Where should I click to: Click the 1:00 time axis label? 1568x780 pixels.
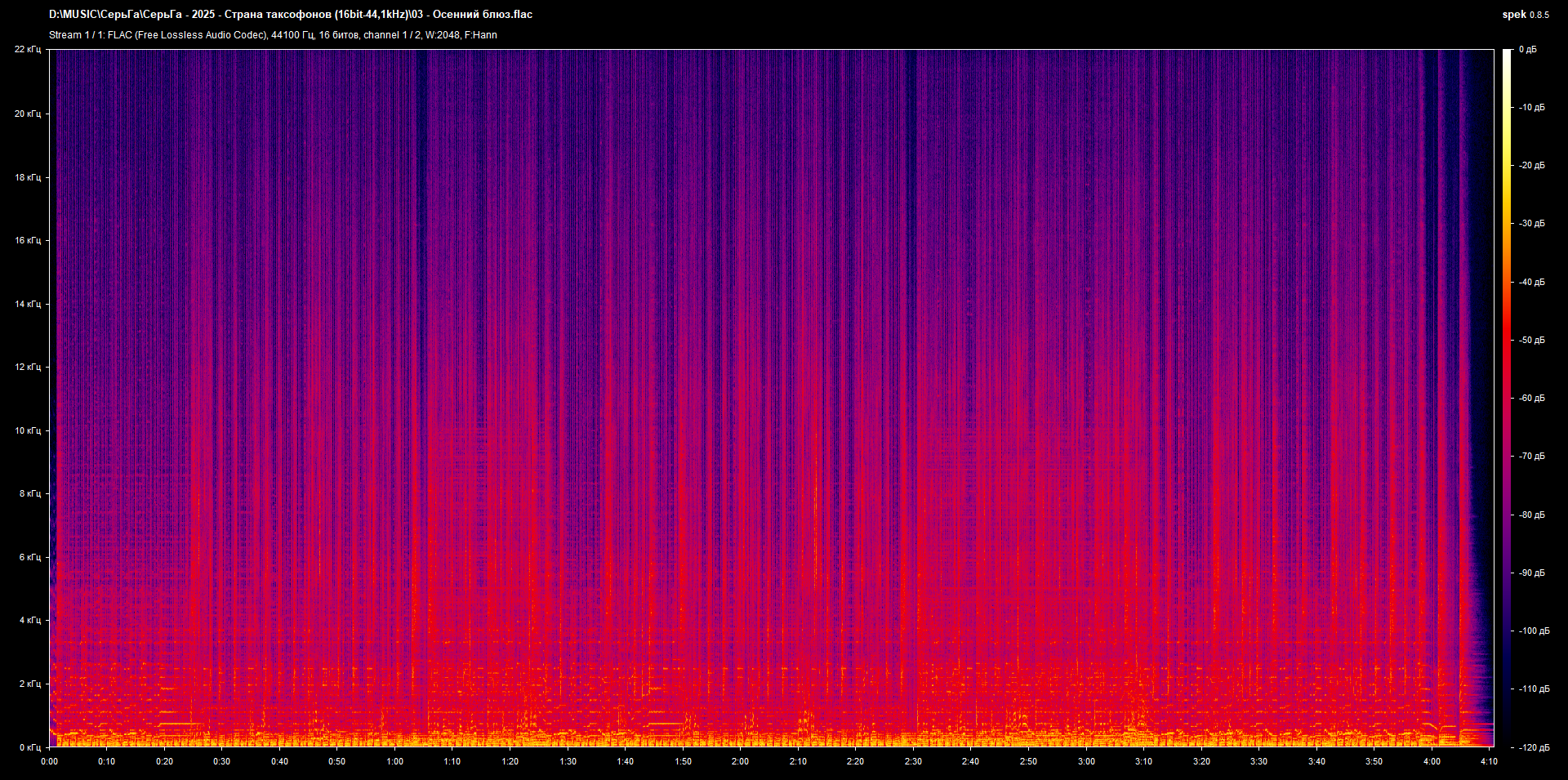click(x=394, y=761)
